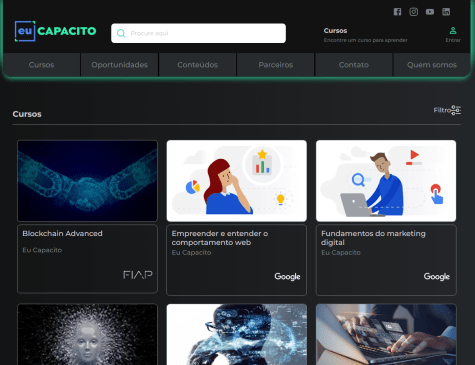Open the Oportunidades navigation tab
This screenshot has height=365, width=475.
click(120, 65)
